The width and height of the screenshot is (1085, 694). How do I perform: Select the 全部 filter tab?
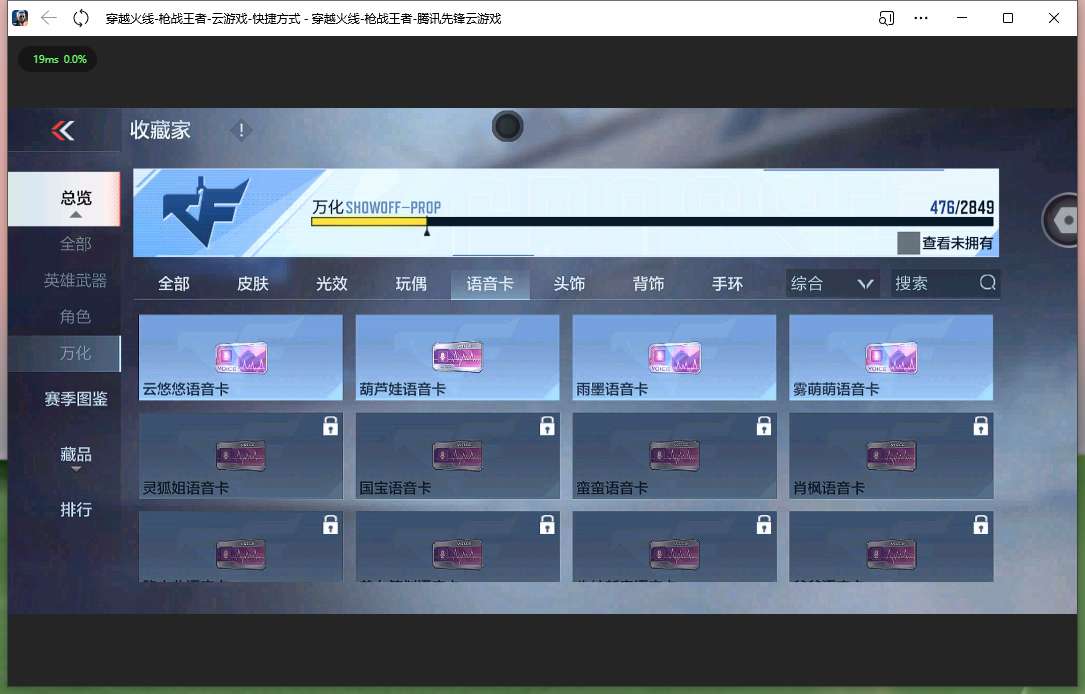point(174,284)
